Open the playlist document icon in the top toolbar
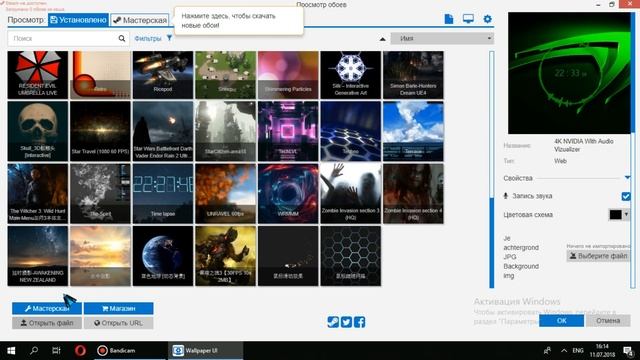640x360 pixels. (x=449, y=19)
